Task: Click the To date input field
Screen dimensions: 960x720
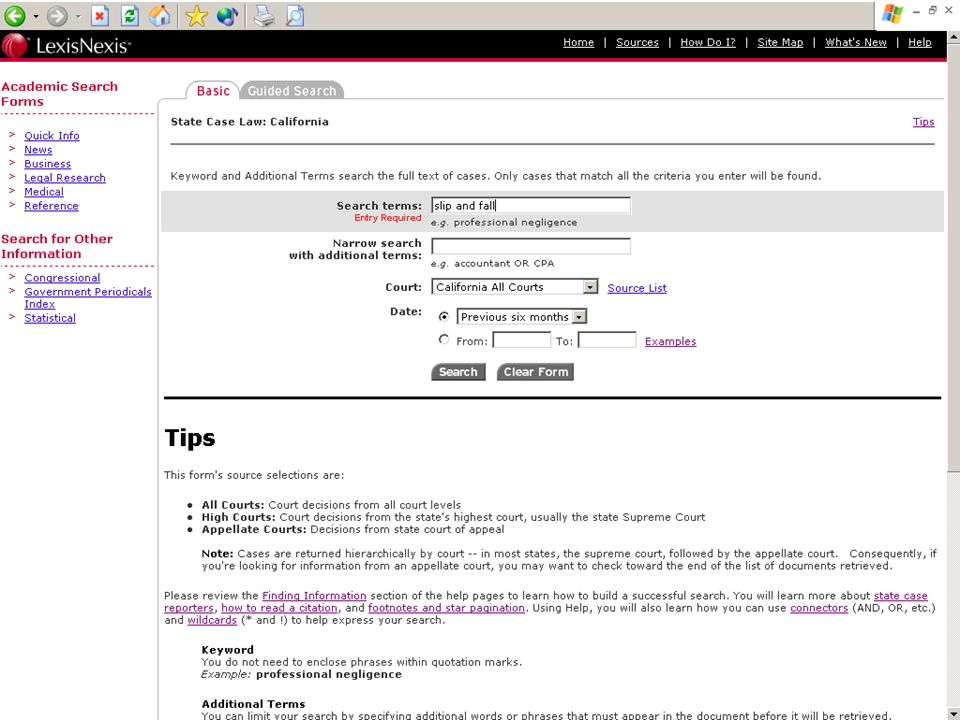Action: [607, 340]
